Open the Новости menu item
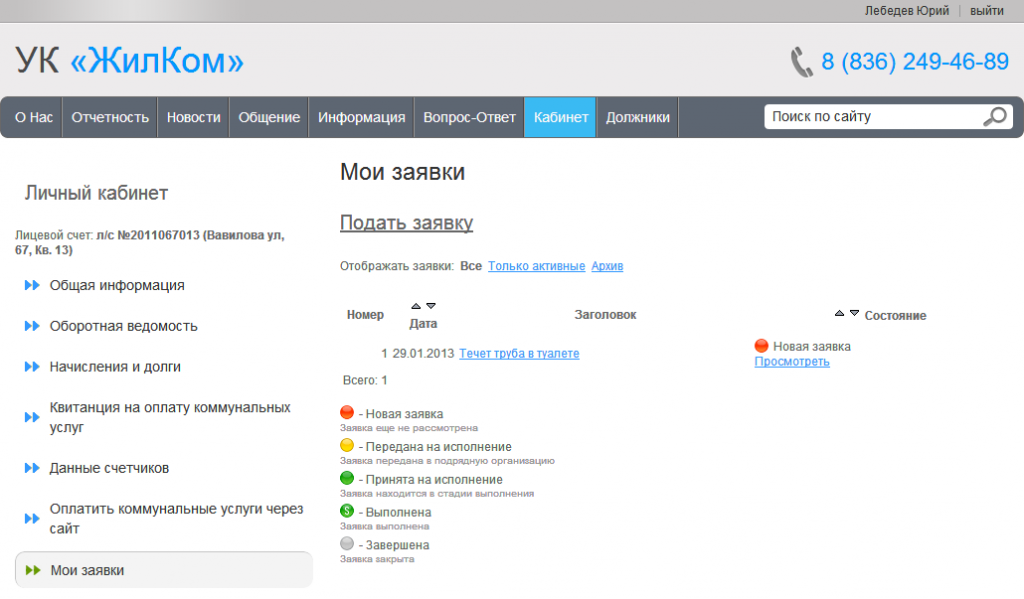The width and height of the screenshot is (1024, 599). [x=193, y=117]
